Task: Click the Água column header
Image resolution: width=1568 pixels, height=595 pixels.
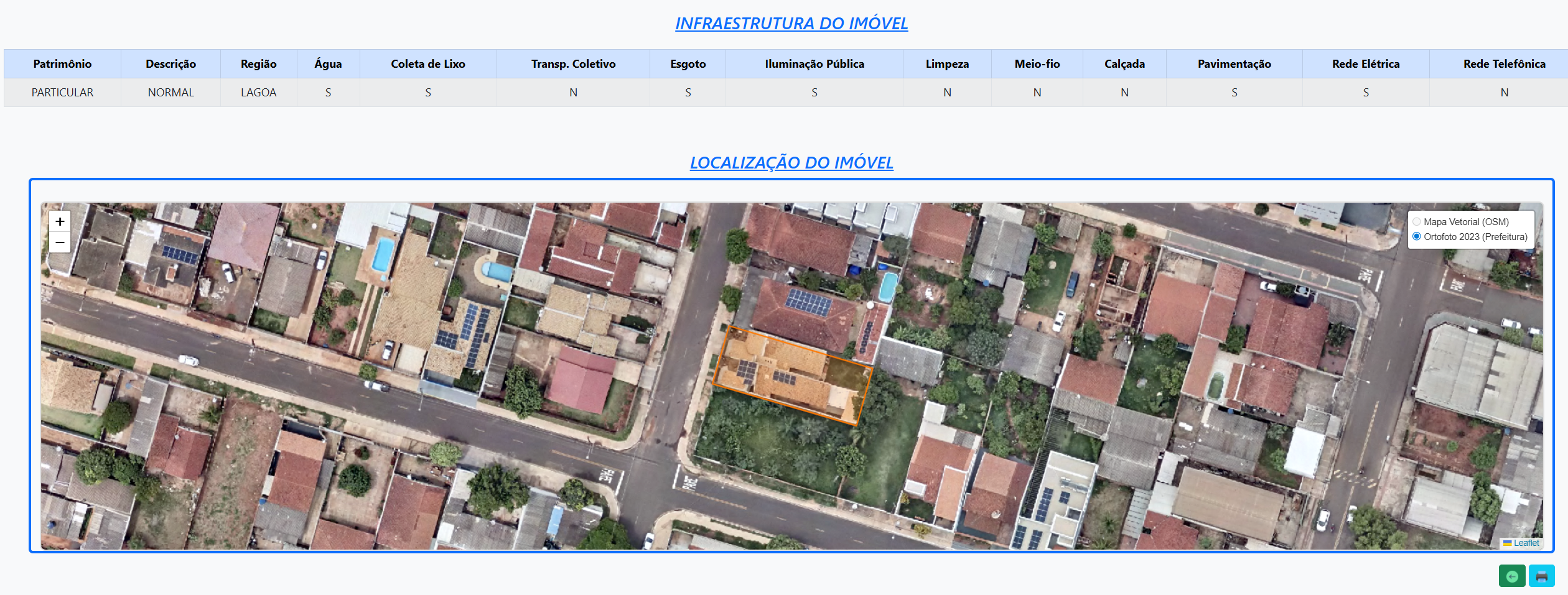Action: [328, 64]
